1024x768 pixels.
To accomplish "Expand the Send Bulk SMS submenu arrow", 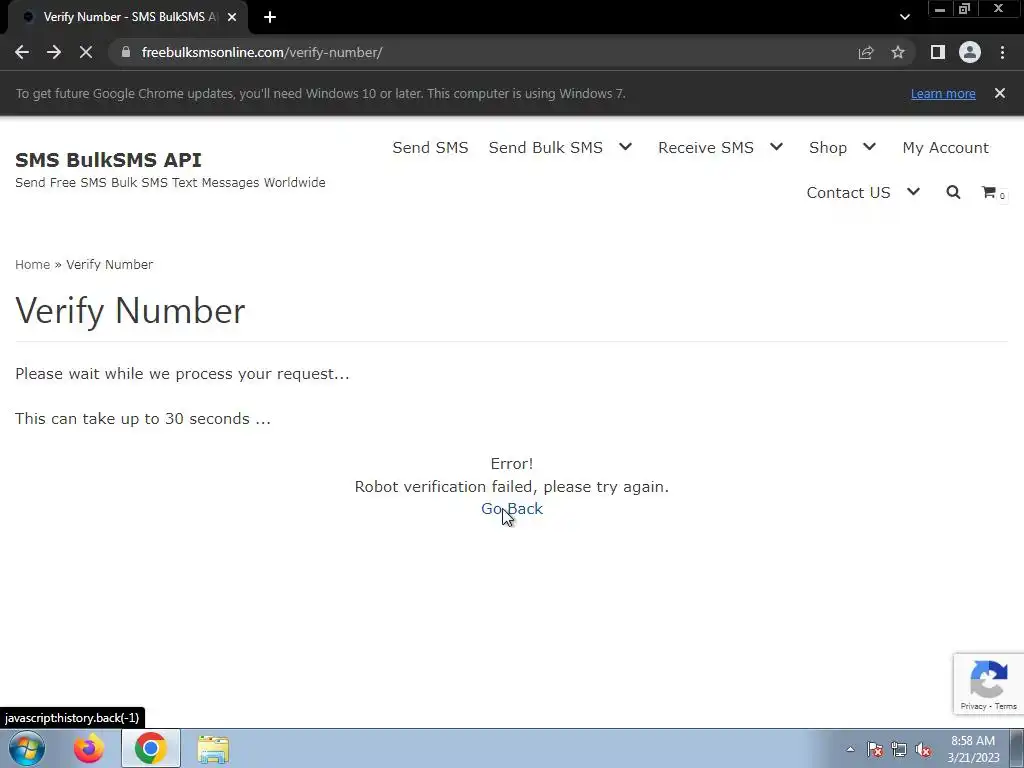I will tap(626, 147).
